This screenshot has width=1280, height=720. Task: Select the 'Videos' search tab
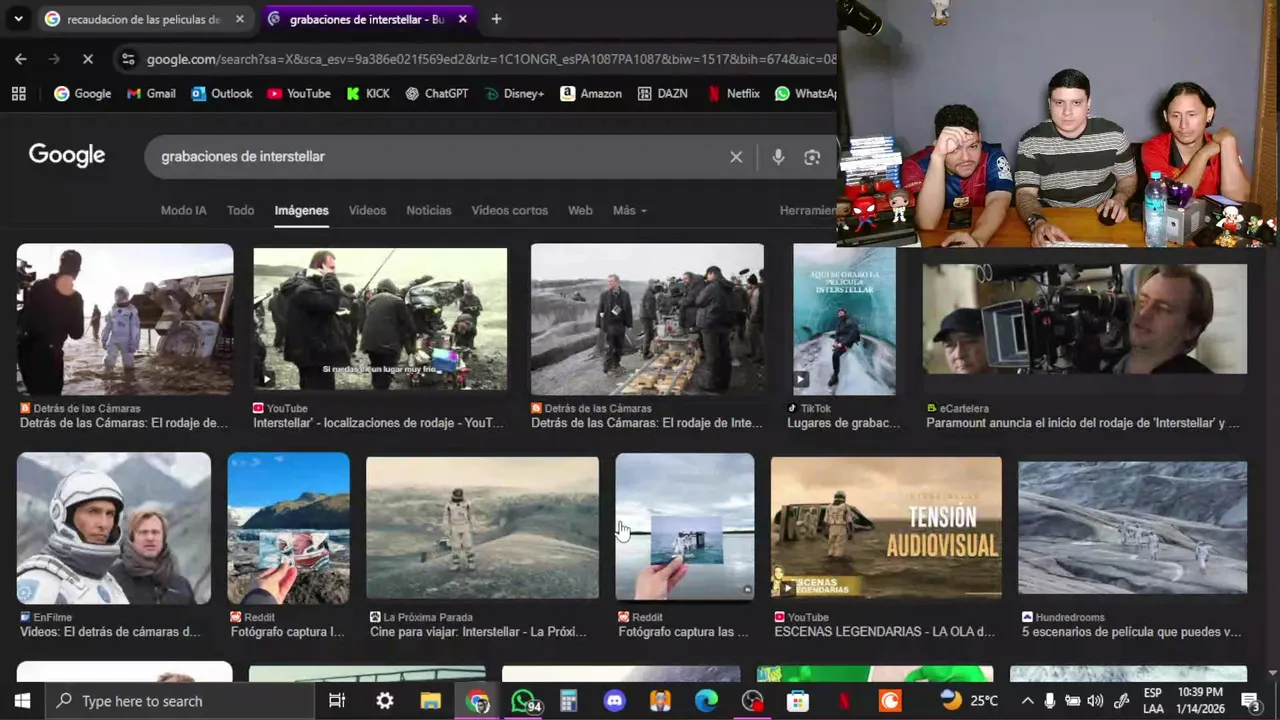click(367, 210)
